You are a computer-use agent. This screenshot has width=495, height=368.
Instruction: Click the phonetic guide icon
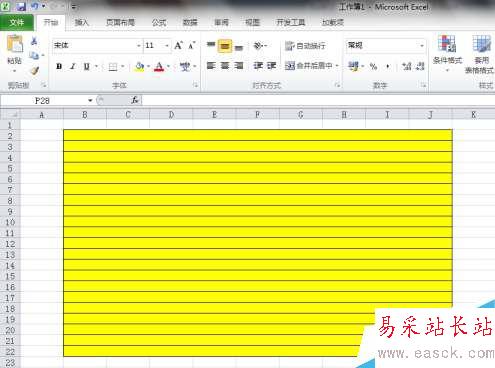(x=184, y=67)
